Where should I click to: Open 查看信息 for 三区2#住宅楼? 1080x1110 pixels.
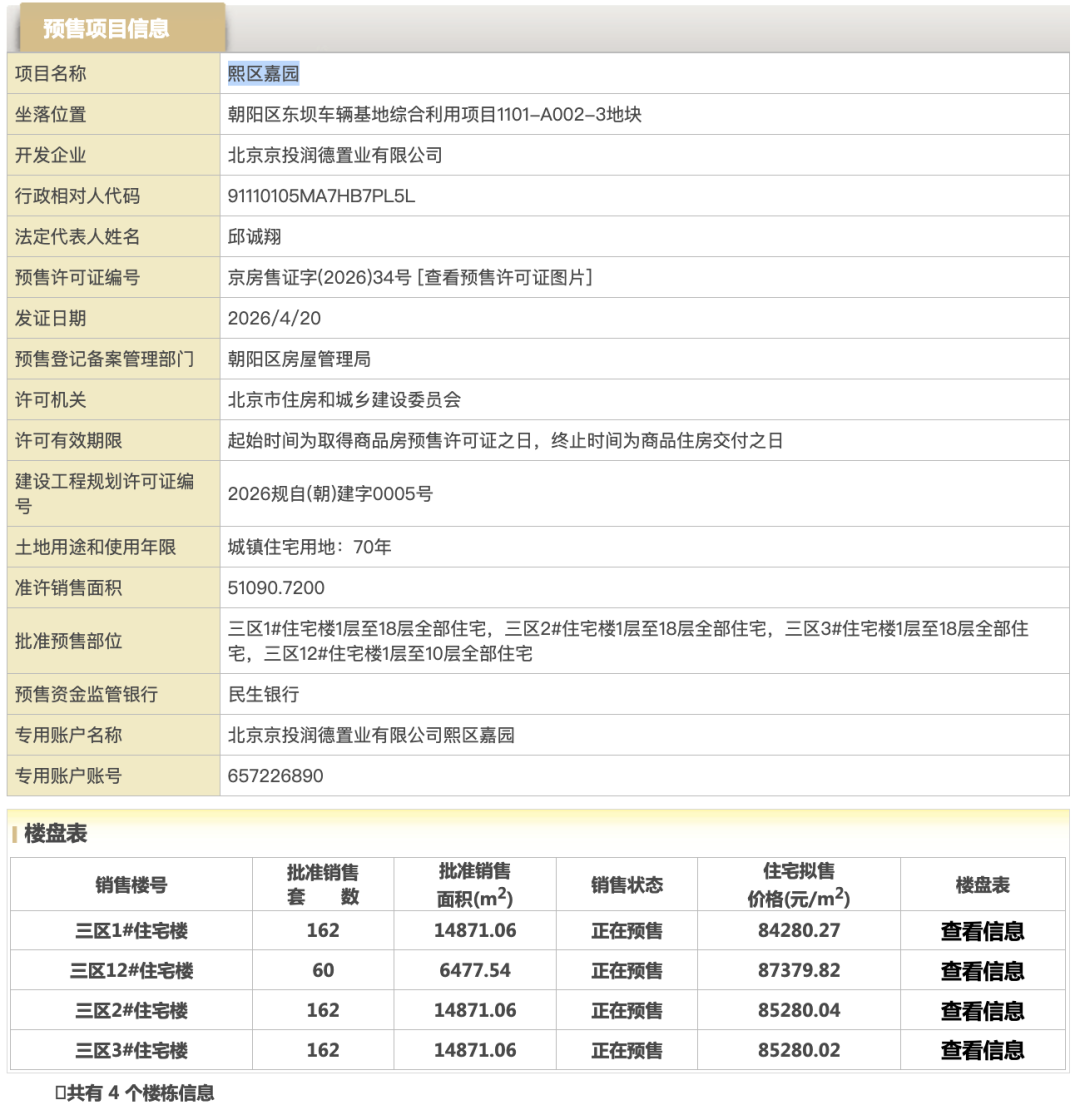[x=982, y=1010]
